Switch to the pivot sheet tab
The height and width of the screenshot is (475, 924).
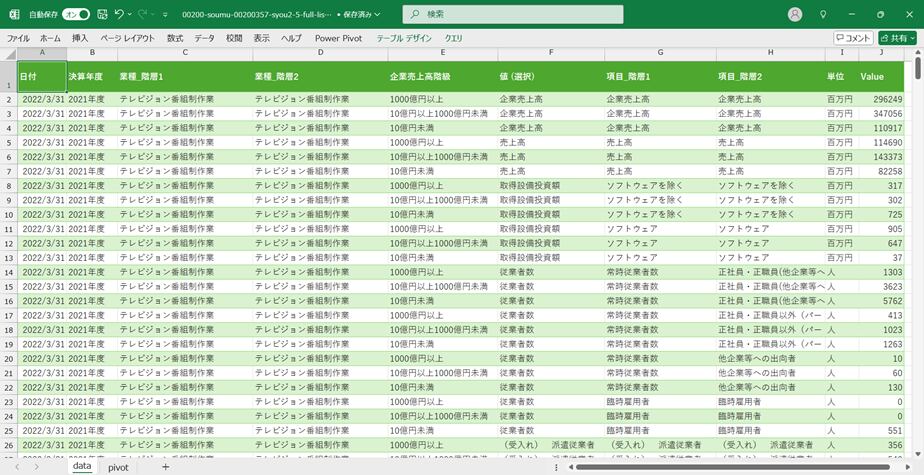pos(118,467)
